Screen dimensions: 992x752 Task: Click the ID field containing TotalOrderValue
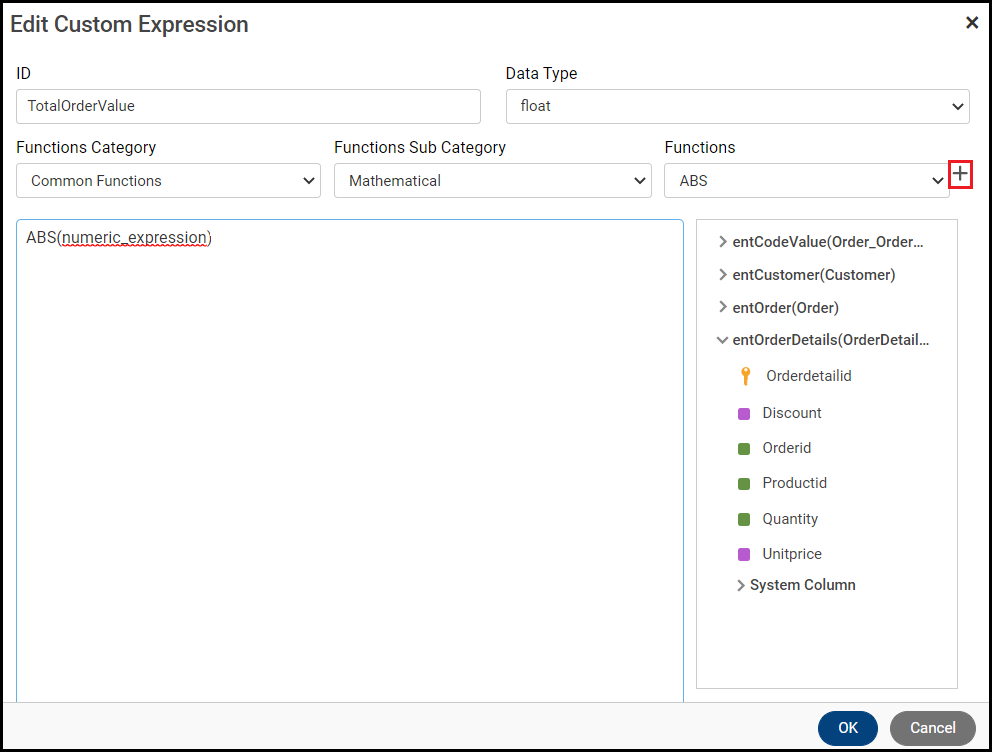(x=248, y=106)
